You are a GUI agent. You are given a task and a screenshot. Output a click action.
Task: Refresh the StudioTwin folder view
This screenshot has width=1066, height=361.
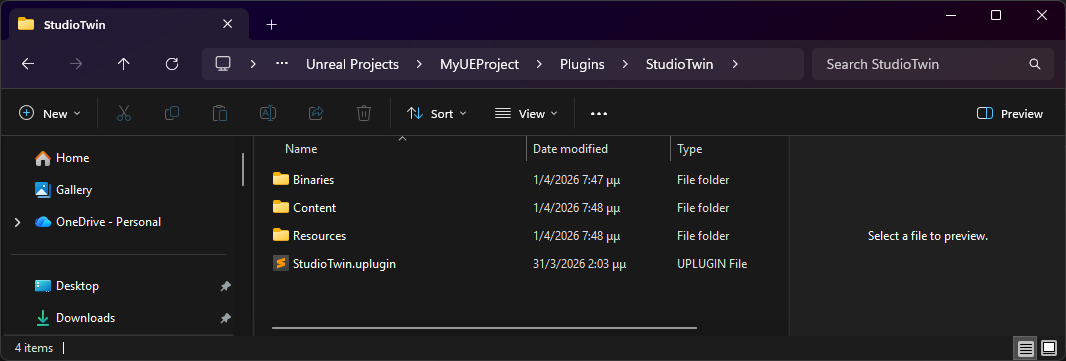click(x=172, y=64)
